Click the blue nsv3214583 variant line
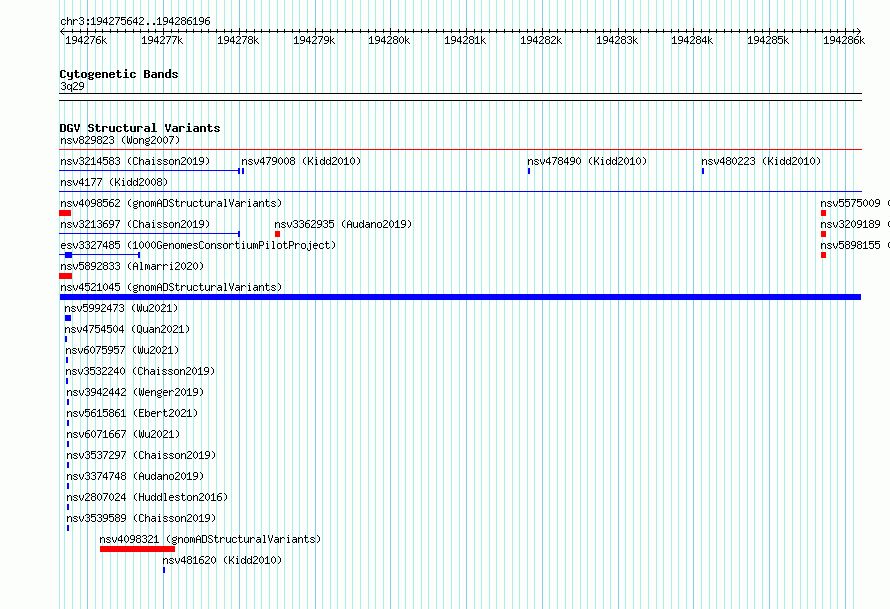 click(150, 170)
